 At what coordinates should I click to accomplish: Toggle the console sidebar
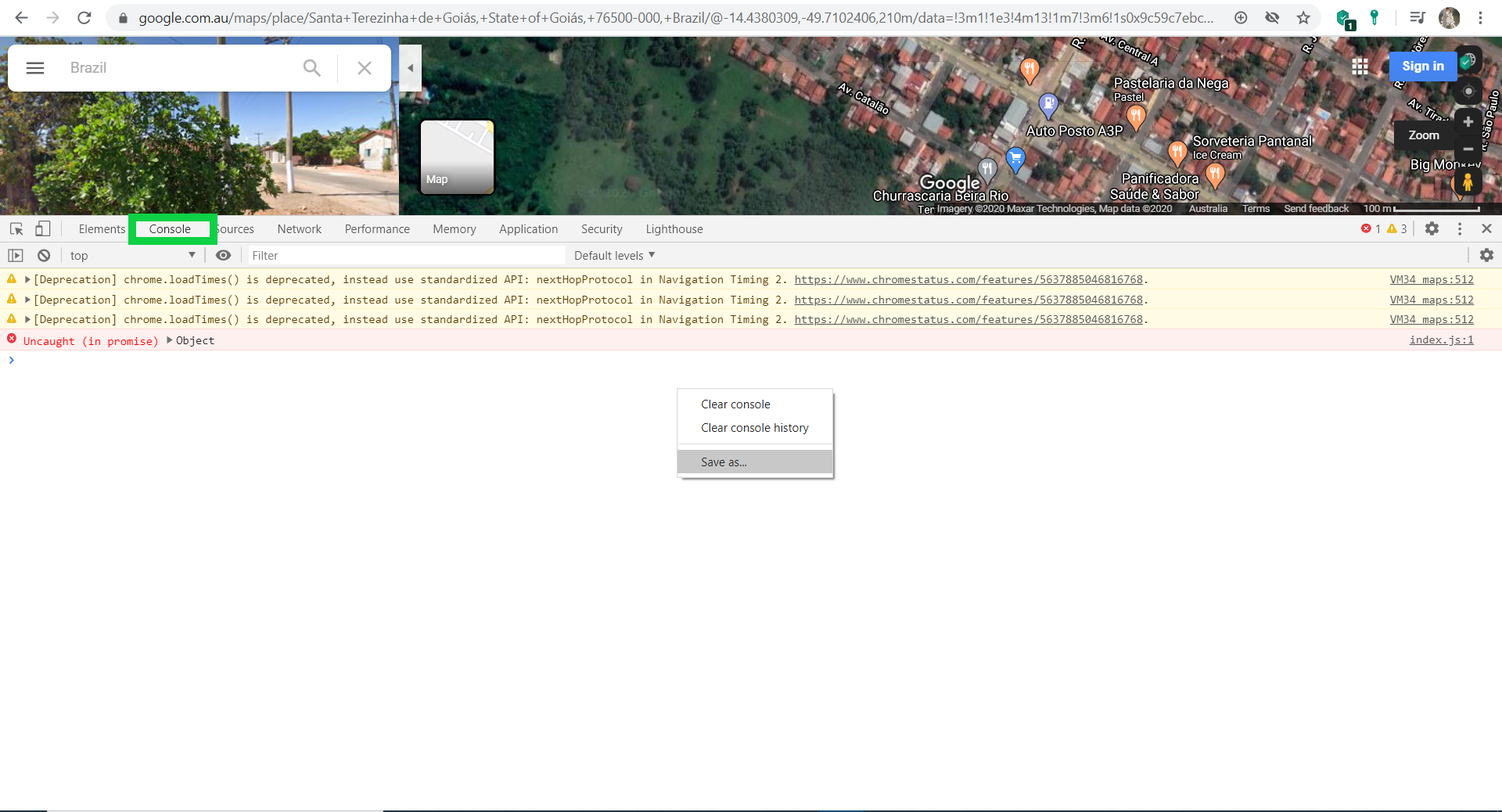(x=16, y=256)
